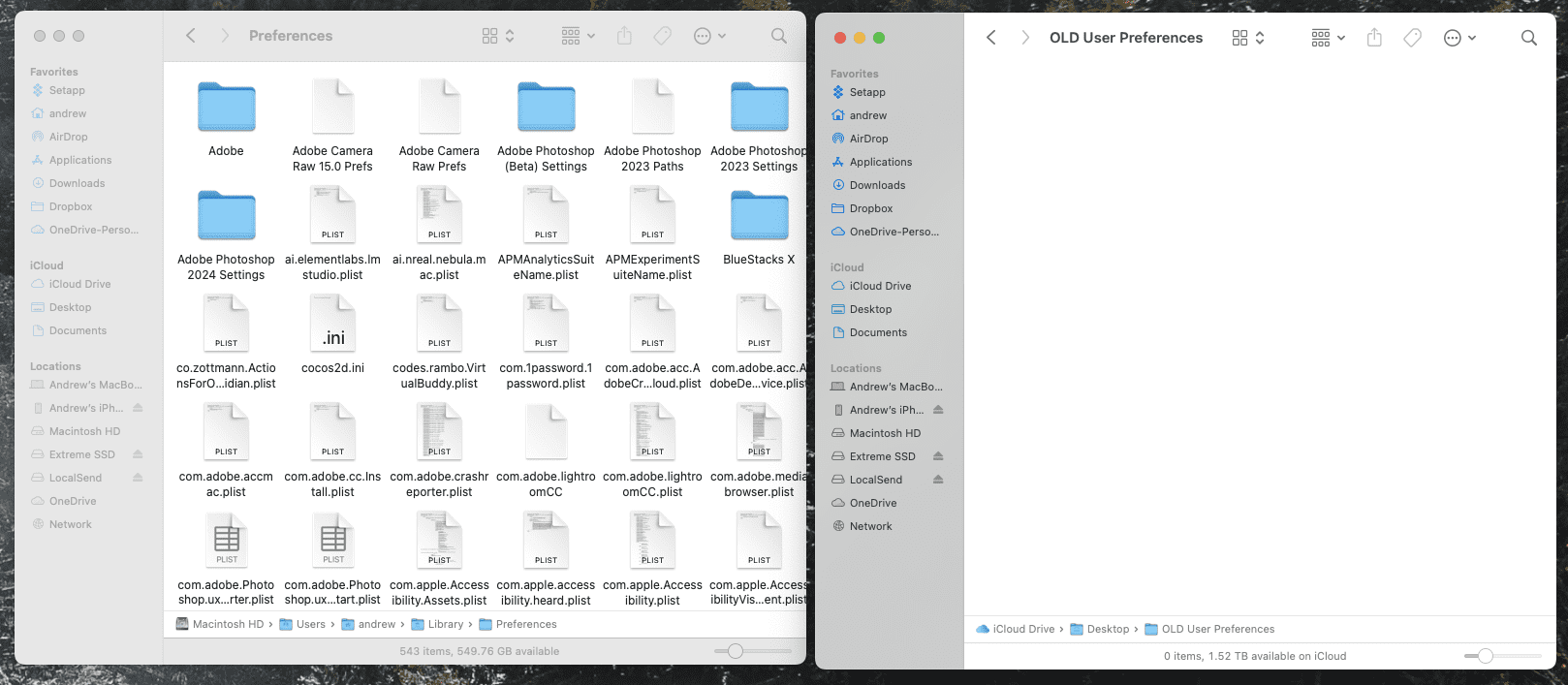This screenshot has width=1568, height=685.
Task: Select the codes.rambo.VirtualBuddy.plist file
Action: tap(440, 324)
